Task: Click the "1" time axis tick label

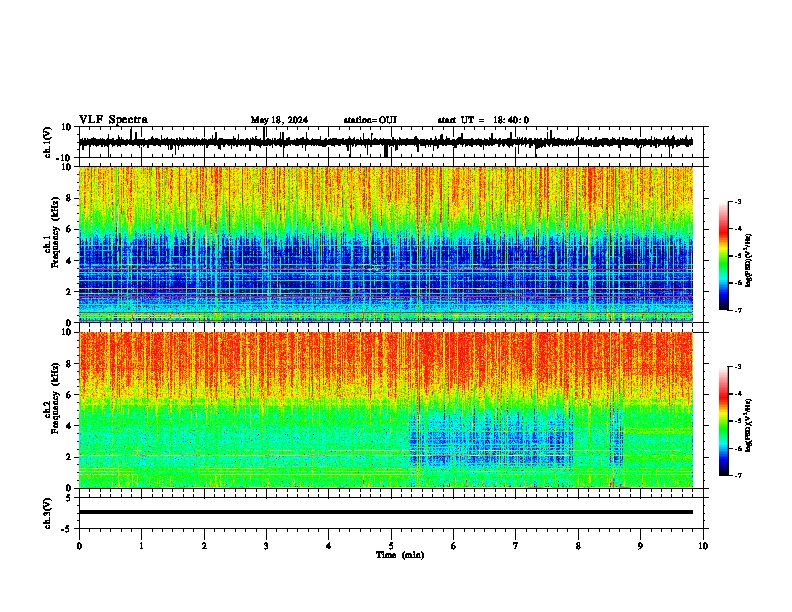Action: click(x=141, y=546)
